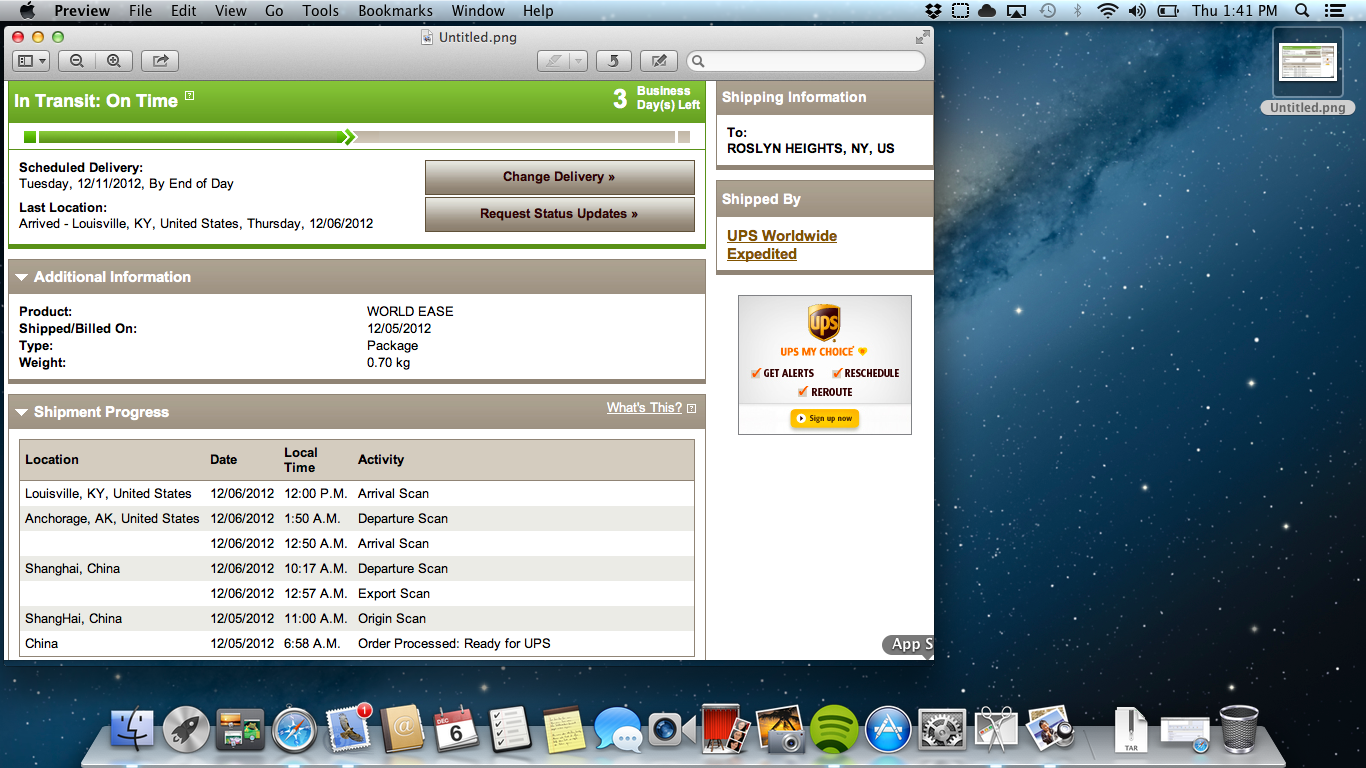Click the Anchorage, AK, United States cell
The width and height of the screenshot is (1366, 768).
[x=112, y=519]
